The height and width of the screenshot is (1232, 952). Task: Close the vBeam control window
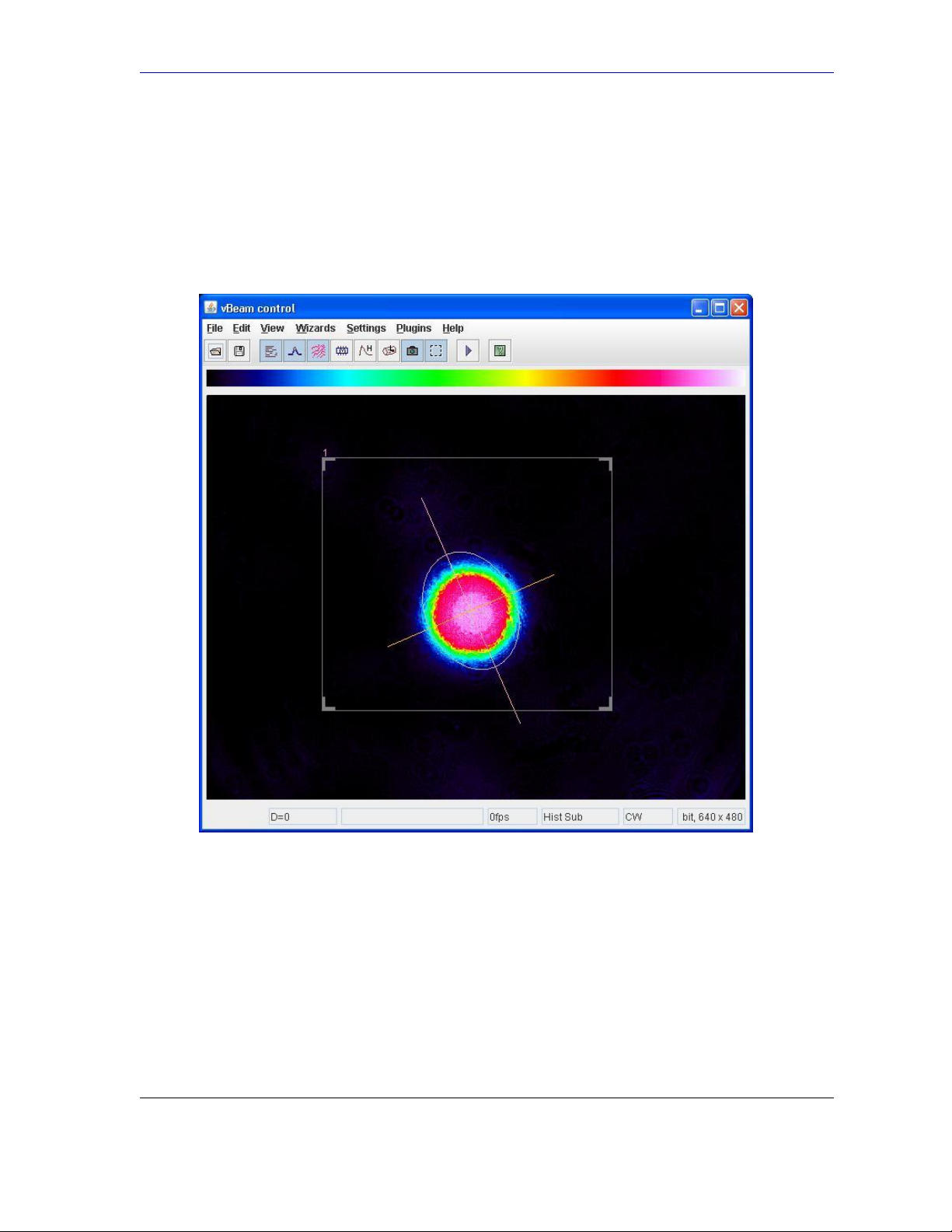[x=739, y=308]
